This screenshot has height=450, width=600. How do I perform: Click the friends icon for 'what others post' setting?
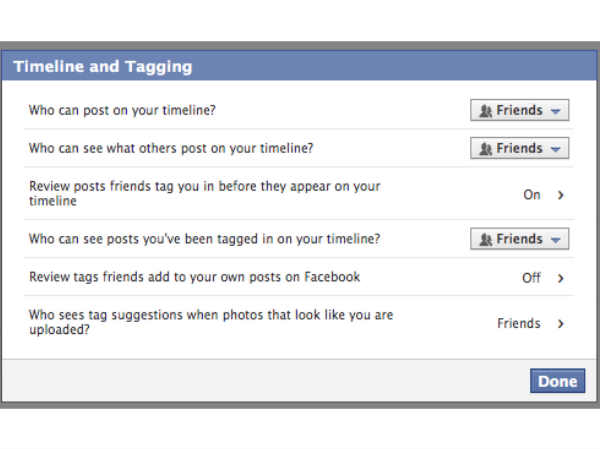485,149
